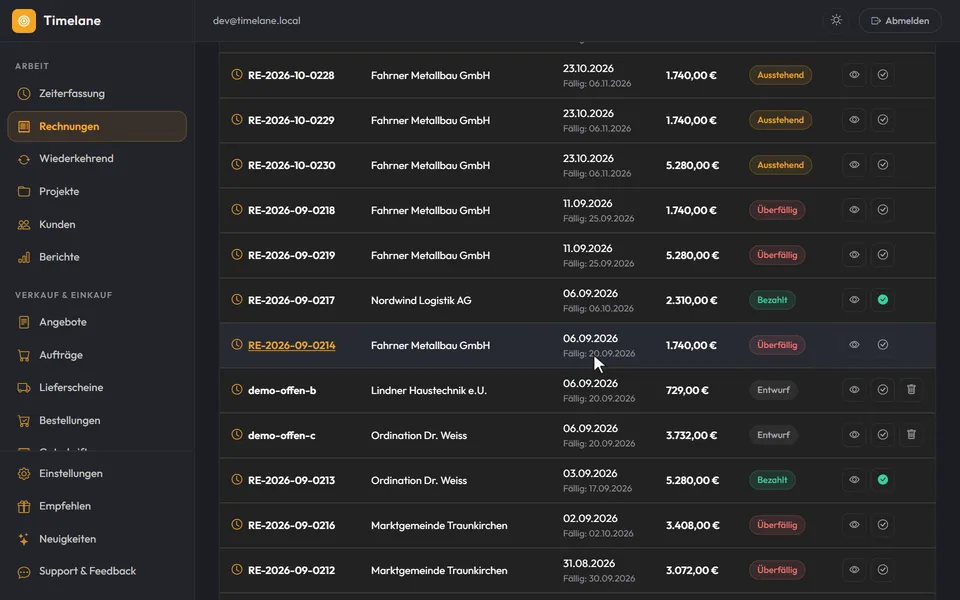Viewport: 960px width, 600px height.
Task: Open Neuigkeiten in the sidebar
Action: pyautogui.click(x=97, y=539)
